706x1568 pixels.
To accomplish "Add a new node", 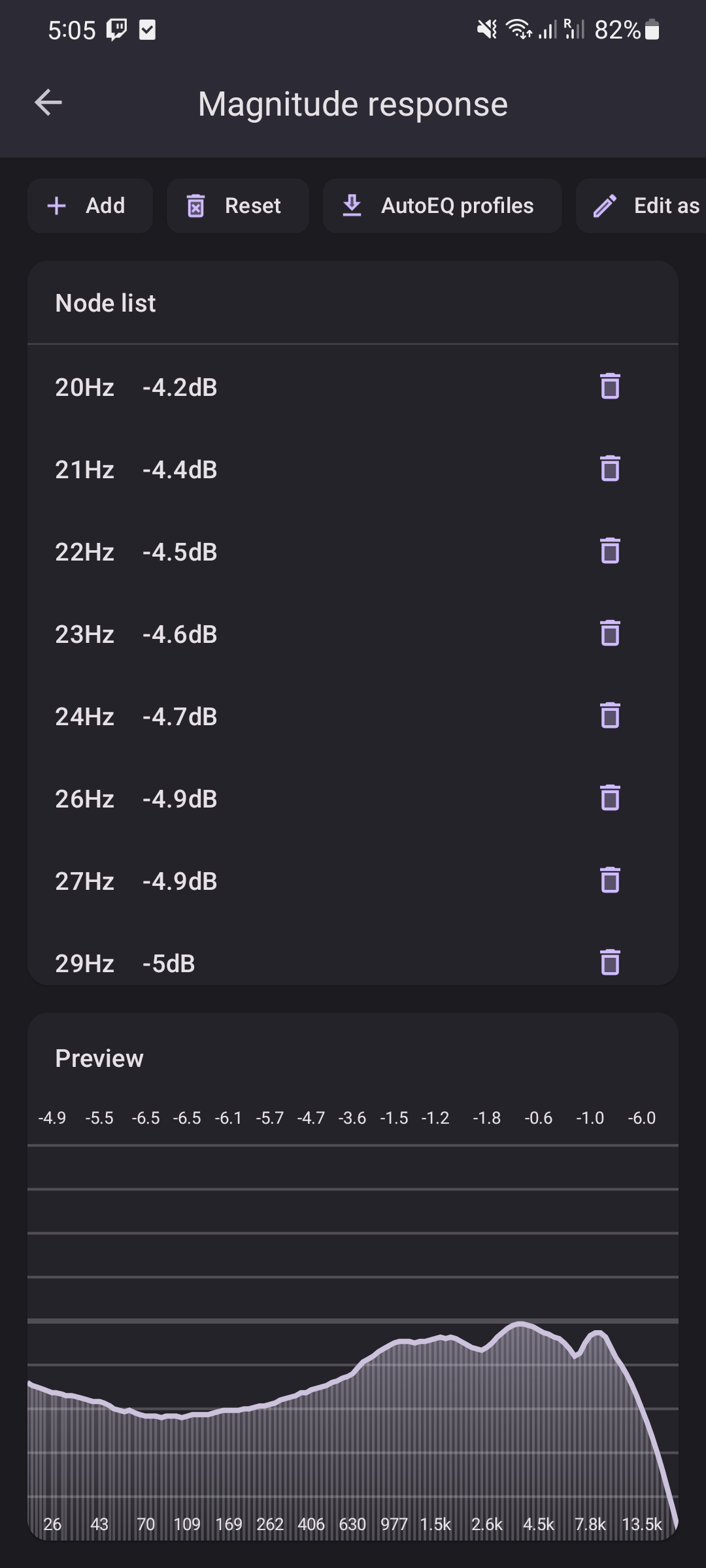I will tap(90, 206).
